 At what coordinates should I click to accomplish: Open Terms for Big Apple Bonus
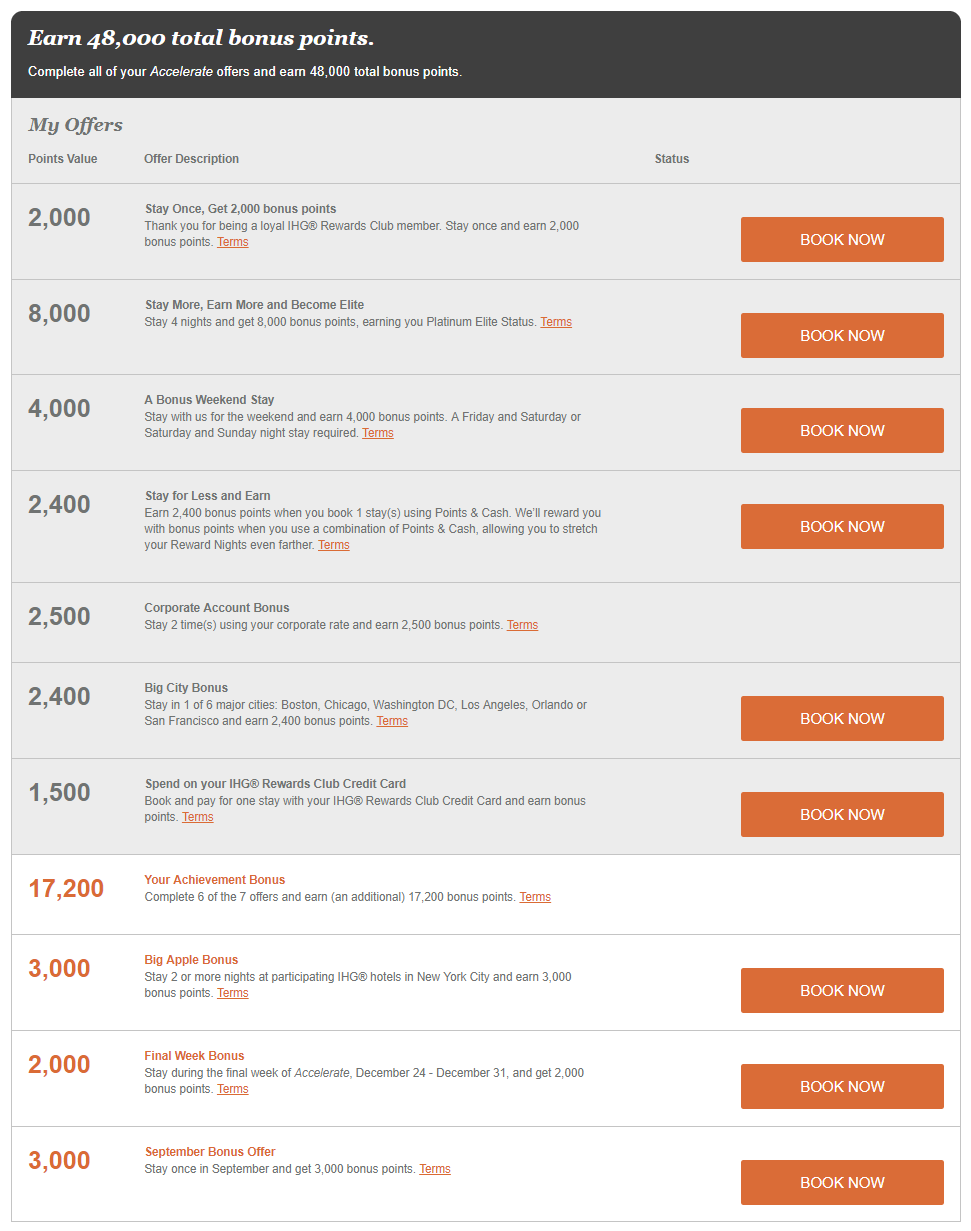click(233, 993)
